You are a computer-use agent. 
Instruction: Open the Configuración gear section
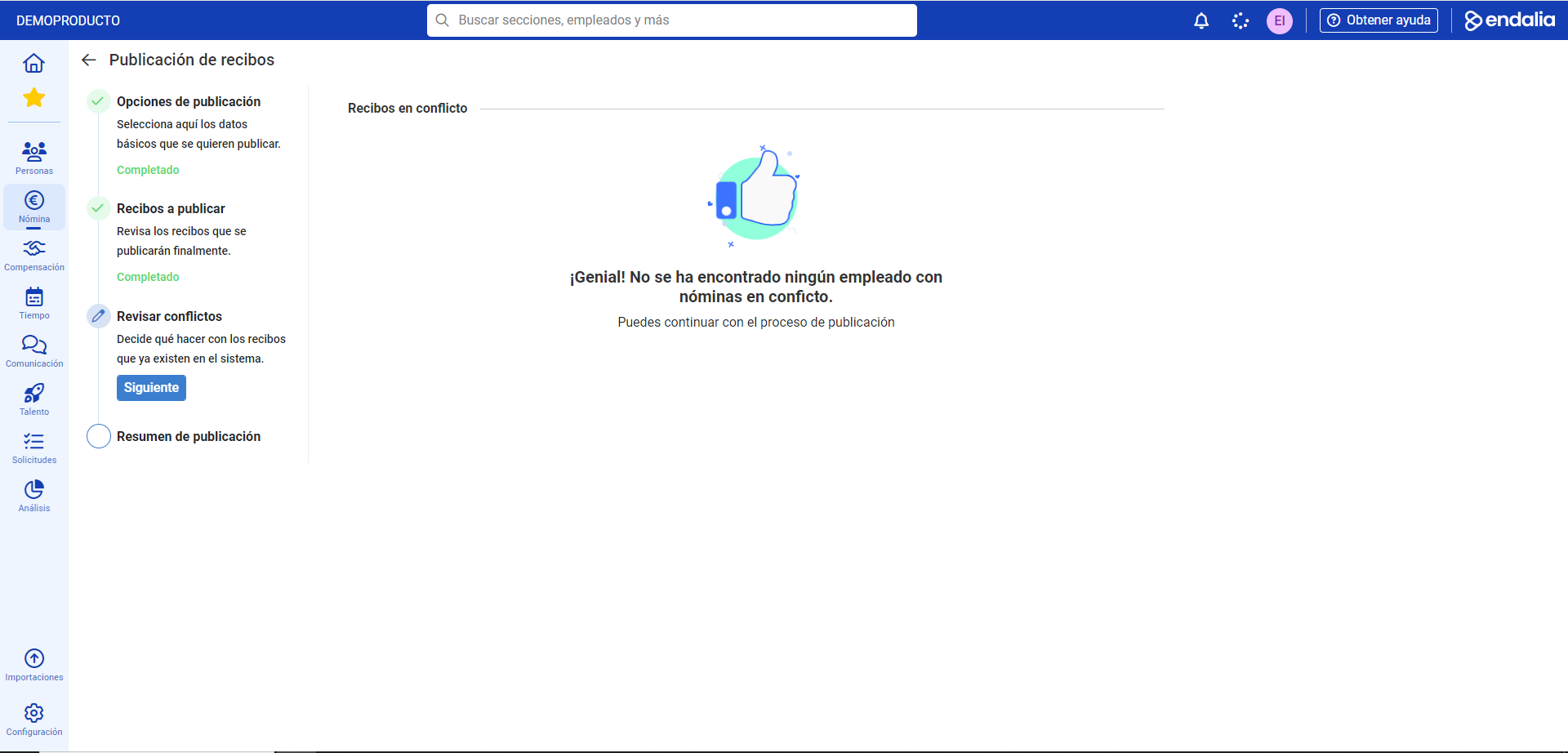click(34, 720)
